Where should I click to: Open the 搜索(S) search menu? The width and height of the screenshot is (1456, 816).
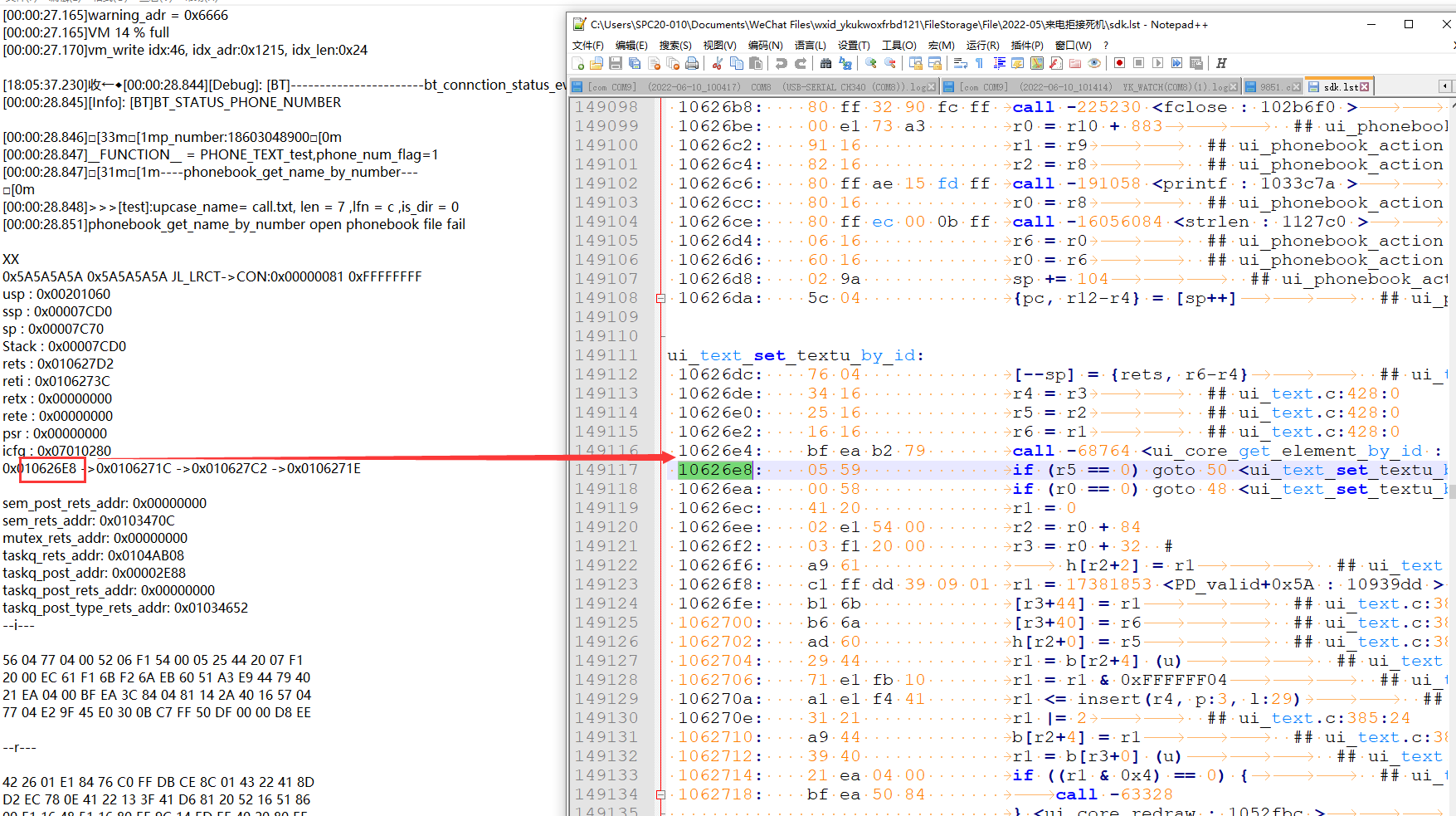675,45
